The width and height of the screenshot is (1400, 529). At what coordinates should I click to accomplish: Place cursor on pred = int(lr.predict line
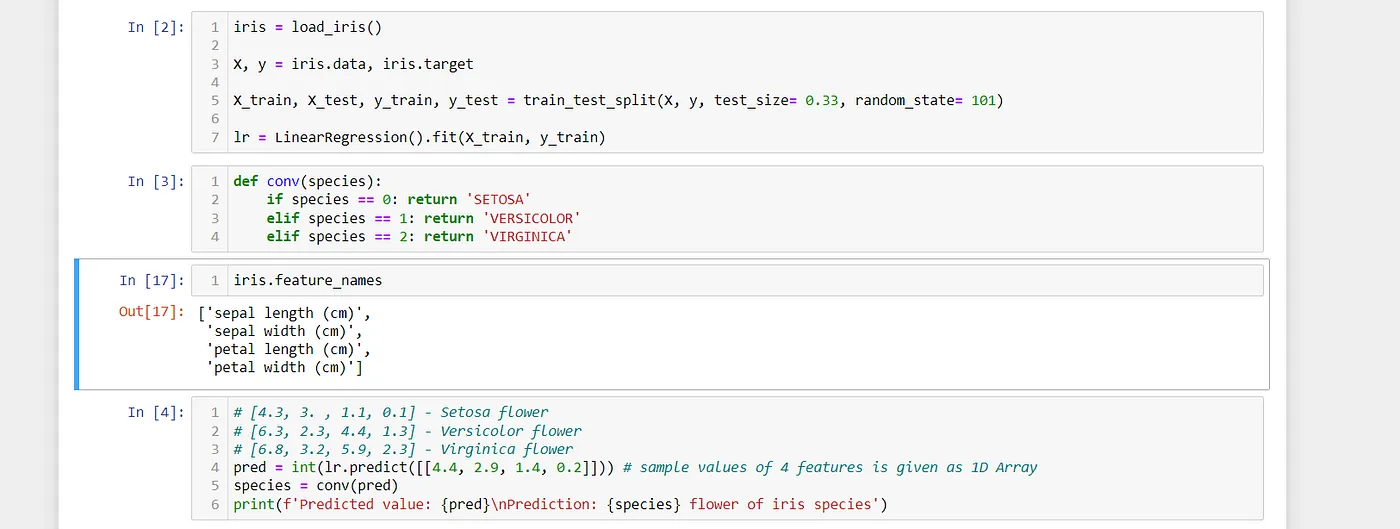(635, 467)
